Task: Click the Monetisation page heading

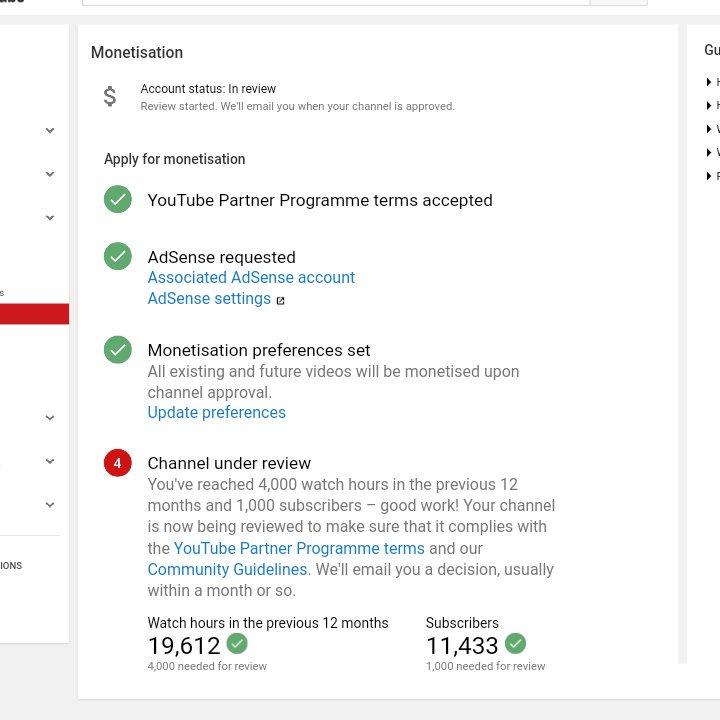Action: [137, 52]
